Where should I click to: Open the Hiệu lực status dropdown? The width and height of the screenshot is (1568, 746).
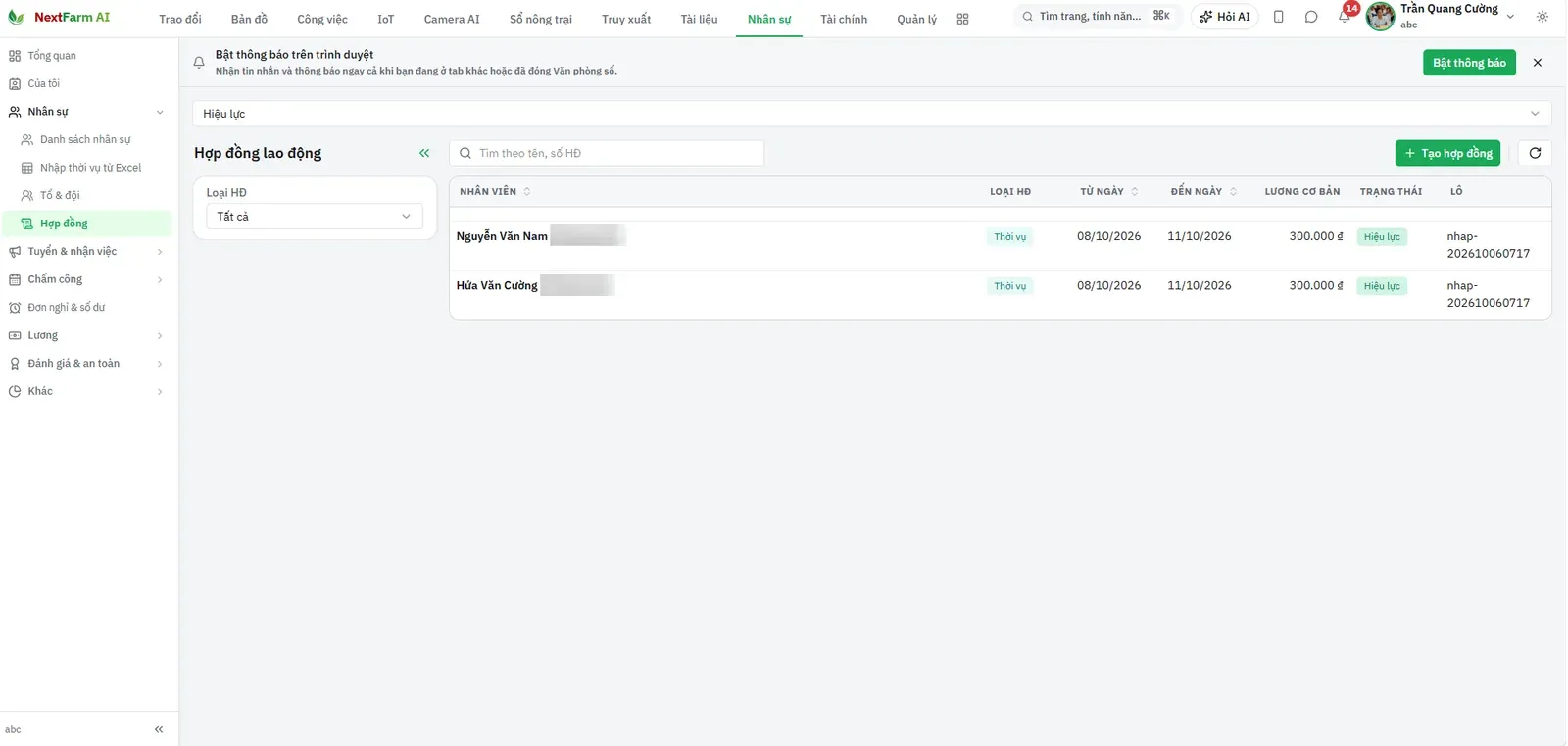coord(871,114)
